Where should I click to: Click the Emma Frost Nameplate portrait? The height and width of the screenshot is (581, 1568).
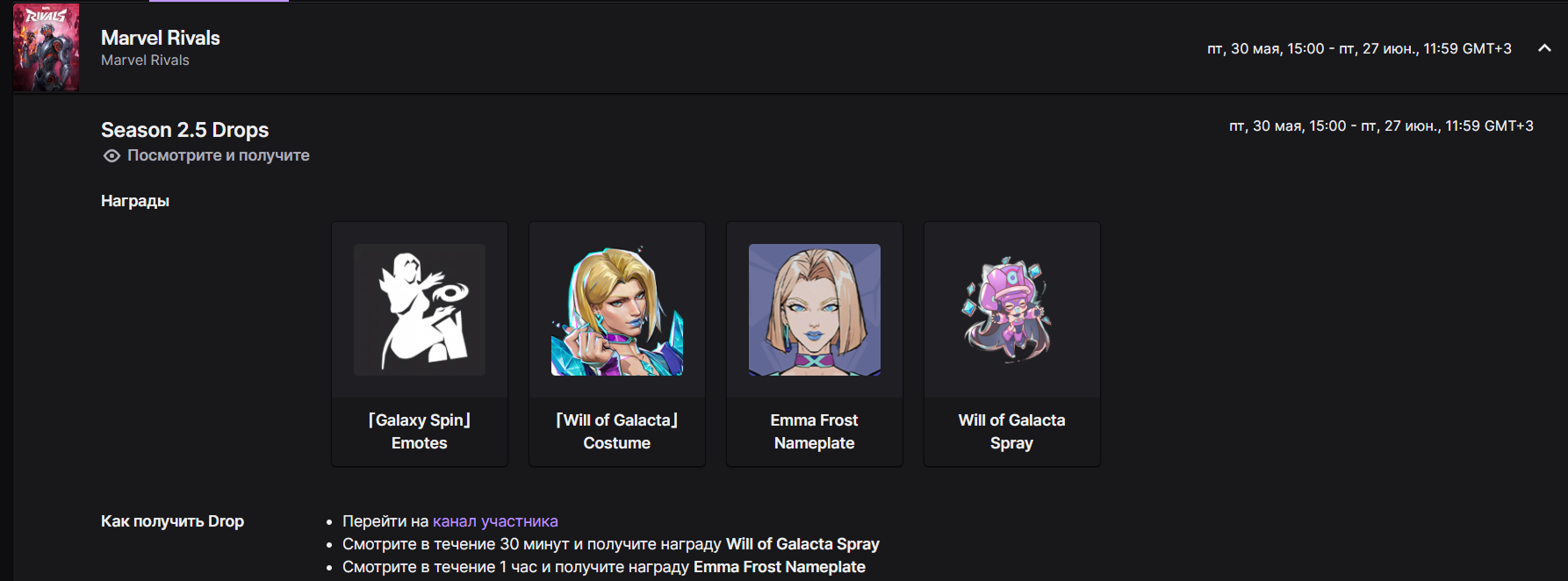815,310
